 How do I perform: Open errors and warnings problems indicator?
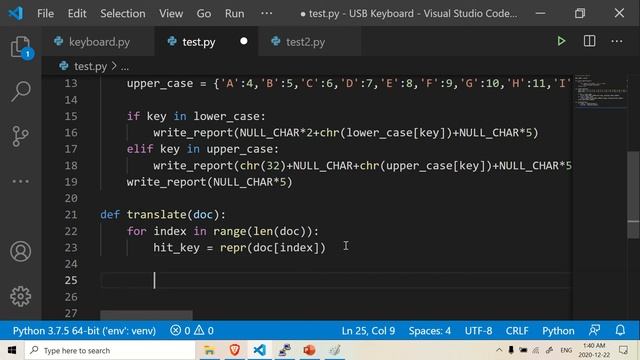click(x=192, y=331)
